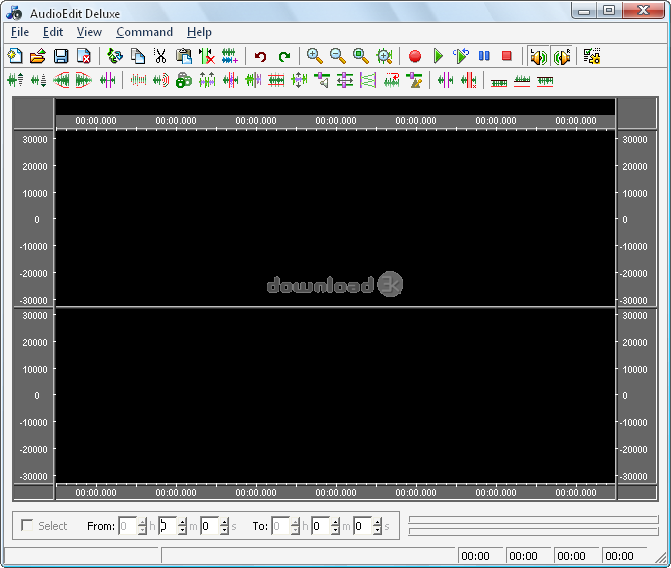Delete selection (green bar with red X)
The height and width of the screenshot is (568, 671).
207,56
